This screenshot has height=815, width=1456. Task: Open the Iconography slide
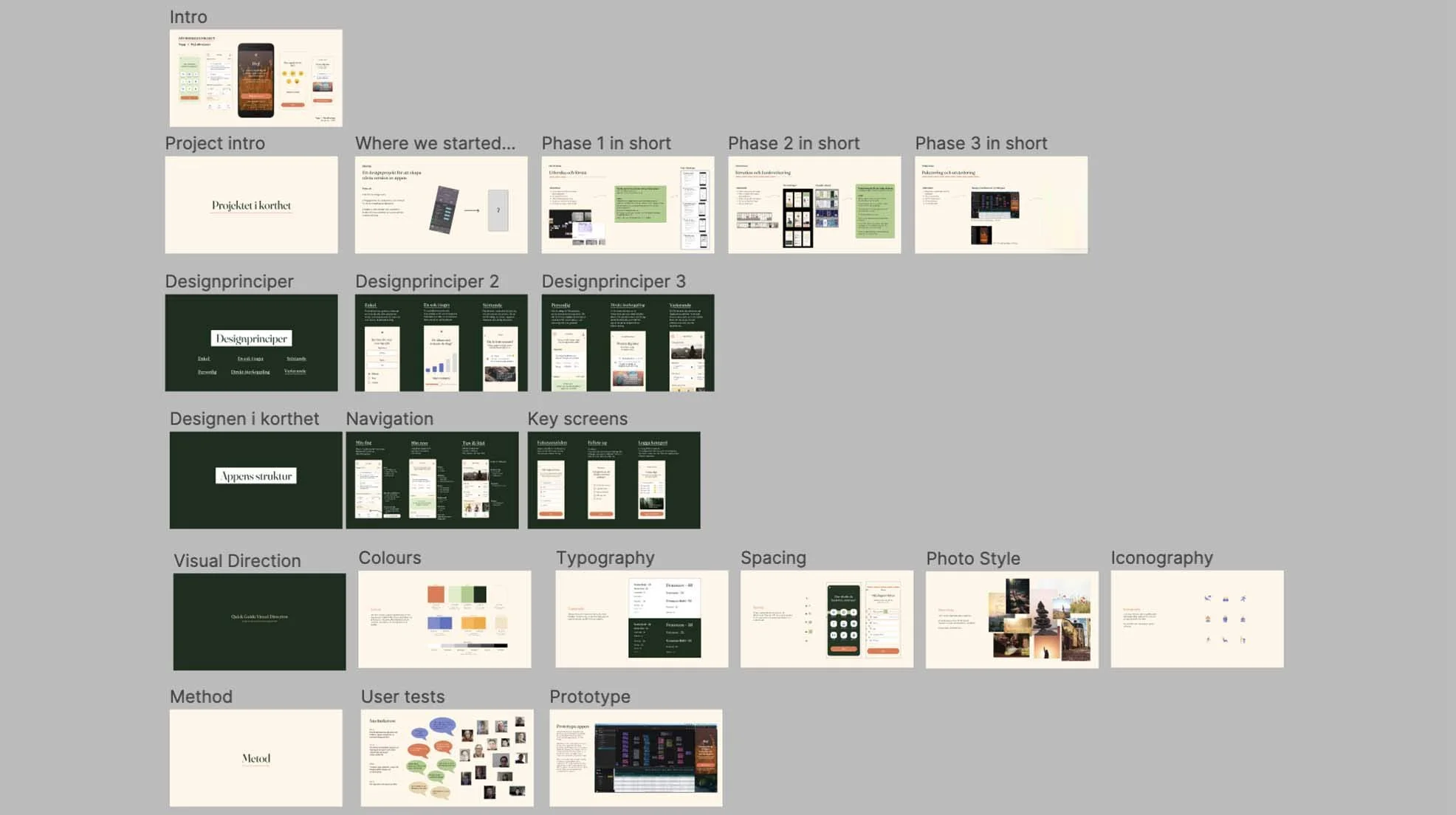pyautogui.click(x=1196, y=618)
